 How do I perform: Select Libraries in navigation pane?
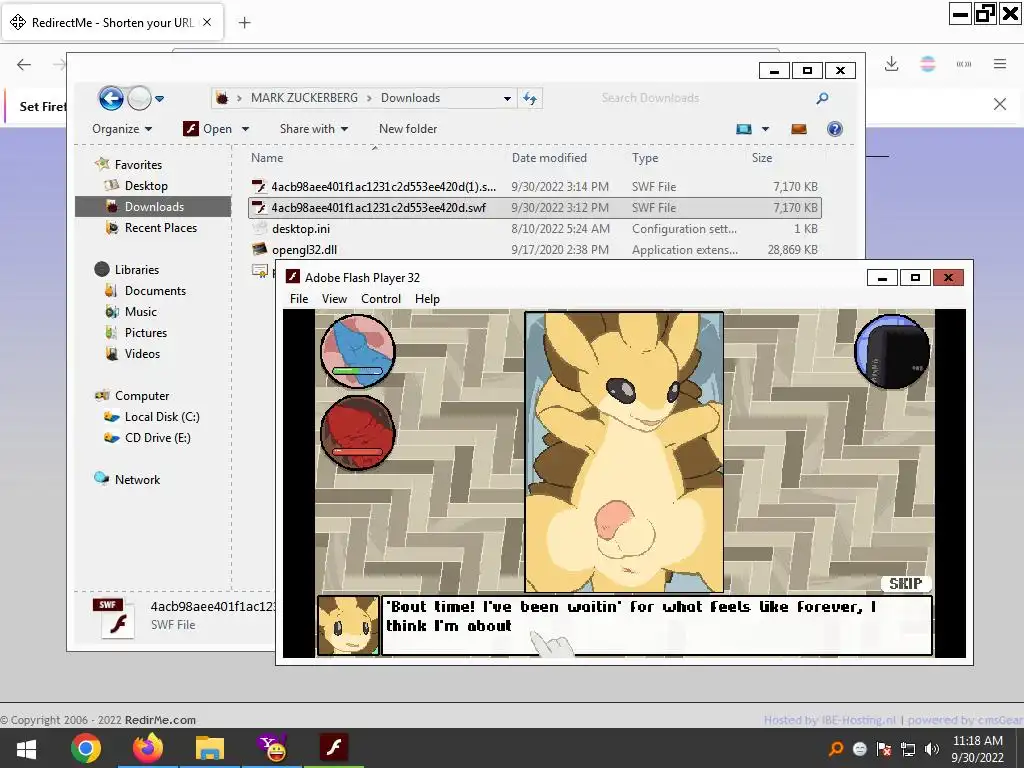tap(136, 270)
